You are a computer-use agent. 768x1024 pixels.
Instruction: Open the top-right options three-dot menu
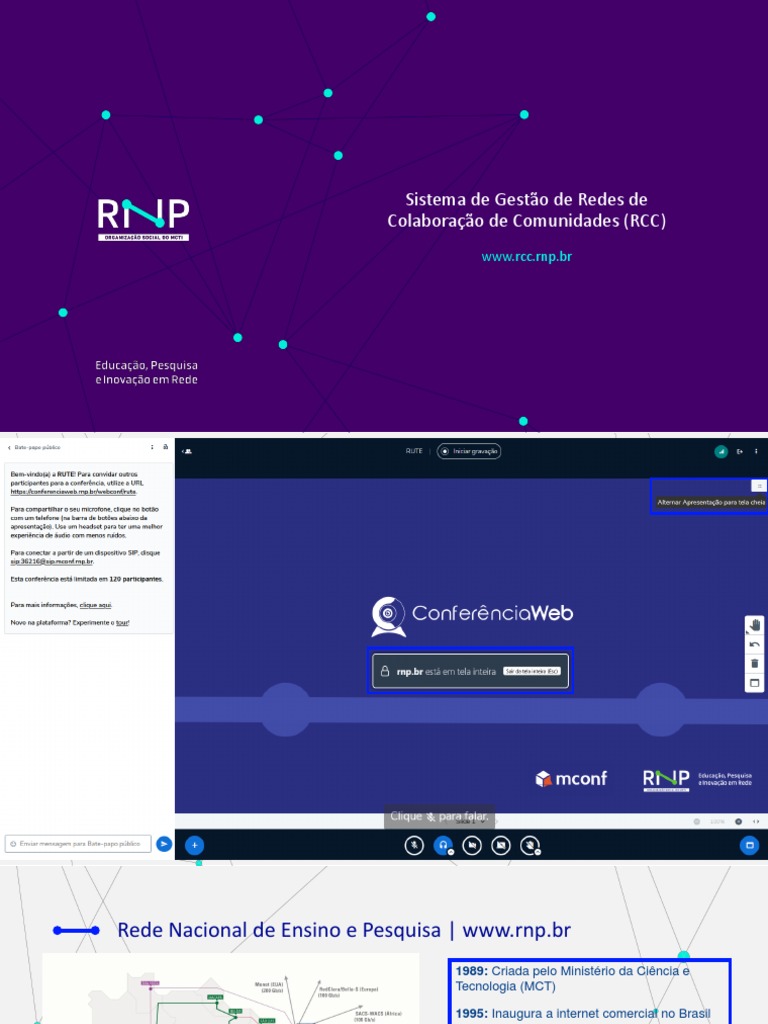756,451
